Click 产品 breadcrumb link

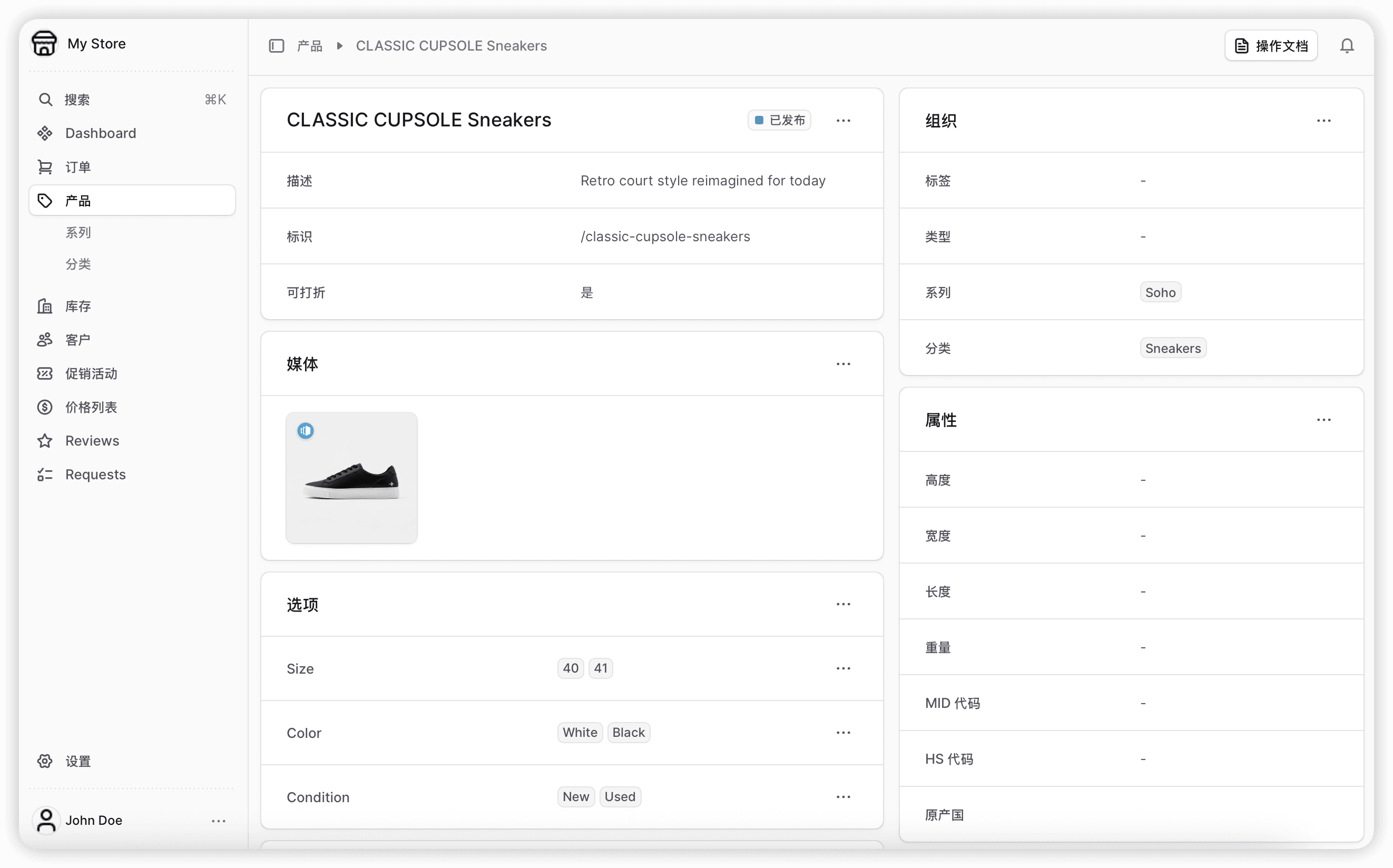tap(309, 46)
